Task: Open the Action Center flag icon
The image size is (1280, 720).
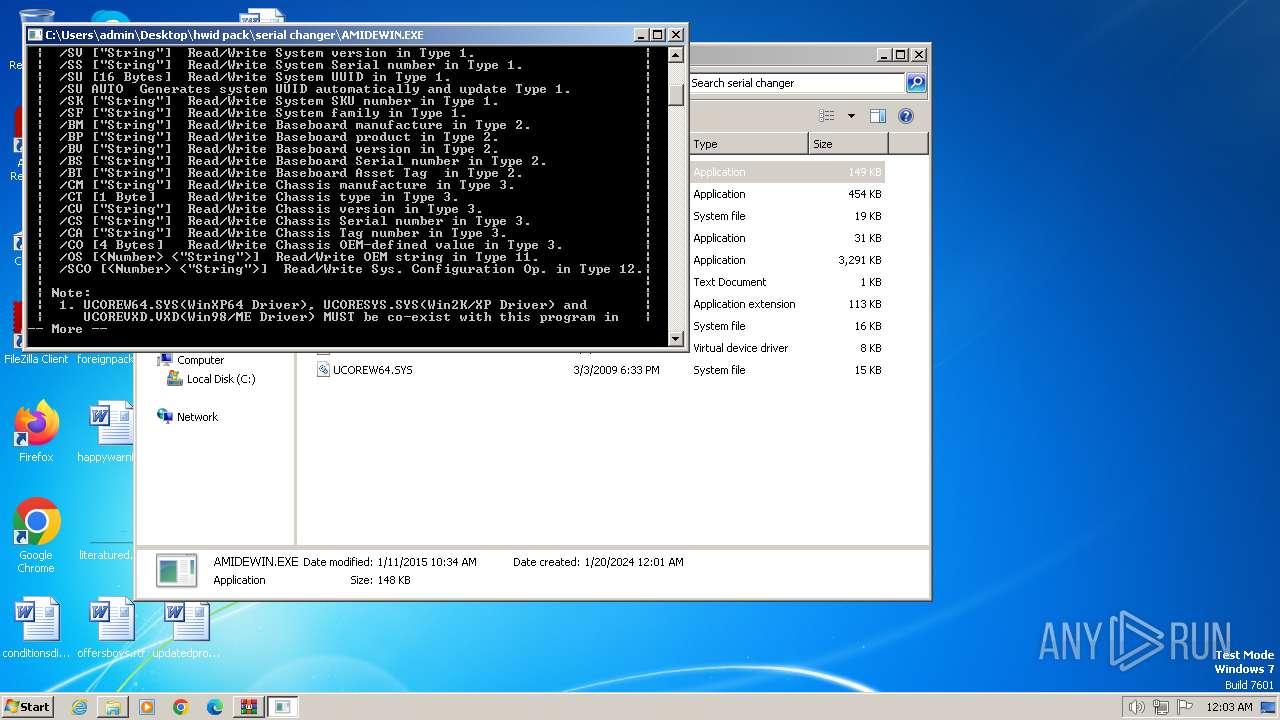Action: (x=1184, y=707)
